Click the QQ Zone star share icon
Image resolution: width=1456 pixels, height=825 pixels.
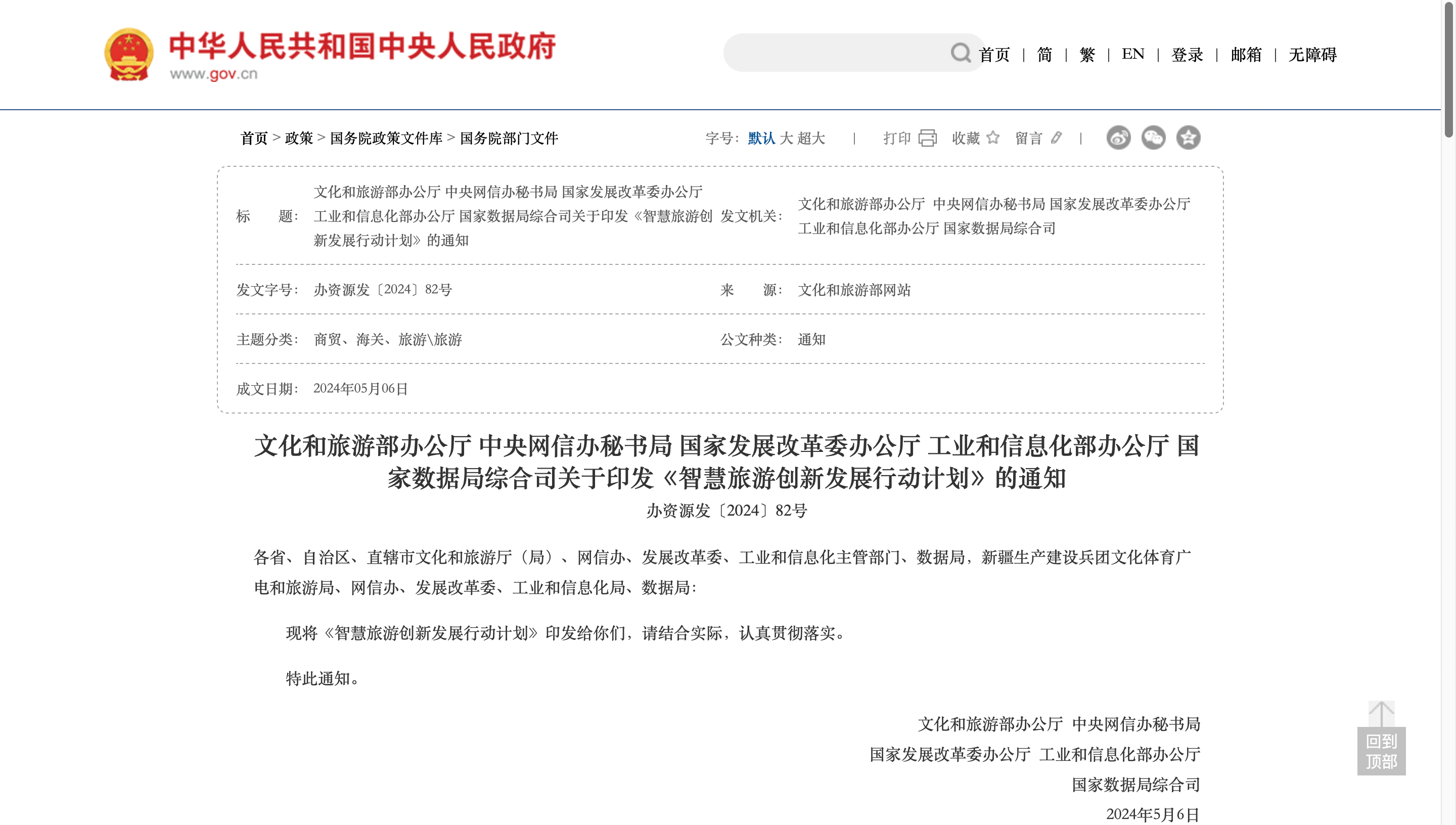(1188, 137)
